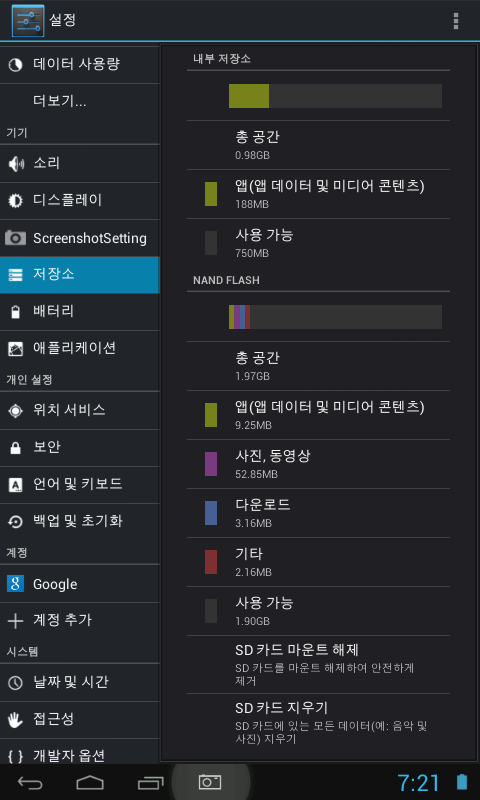Open the overflow menu (three dots)
480x800 pixels.
pos(456,21)
